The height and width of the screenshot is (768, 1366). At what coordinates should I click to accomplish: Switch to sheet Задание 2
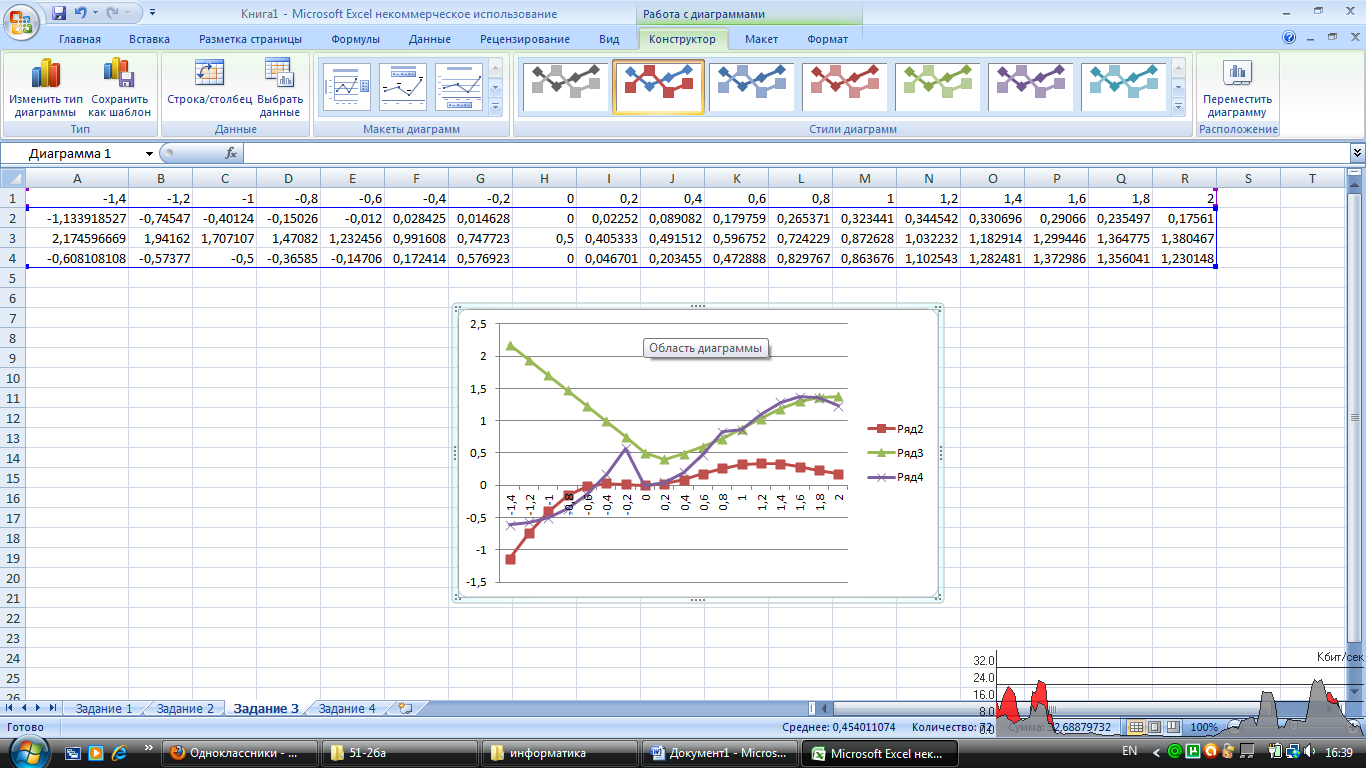coord(184,708)
